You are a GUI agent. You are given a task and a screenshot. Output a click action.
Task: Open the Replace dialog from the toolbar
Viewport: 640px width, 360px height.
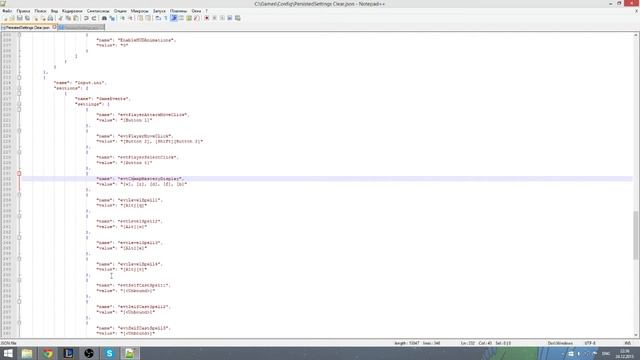click(x=112, y=18)
